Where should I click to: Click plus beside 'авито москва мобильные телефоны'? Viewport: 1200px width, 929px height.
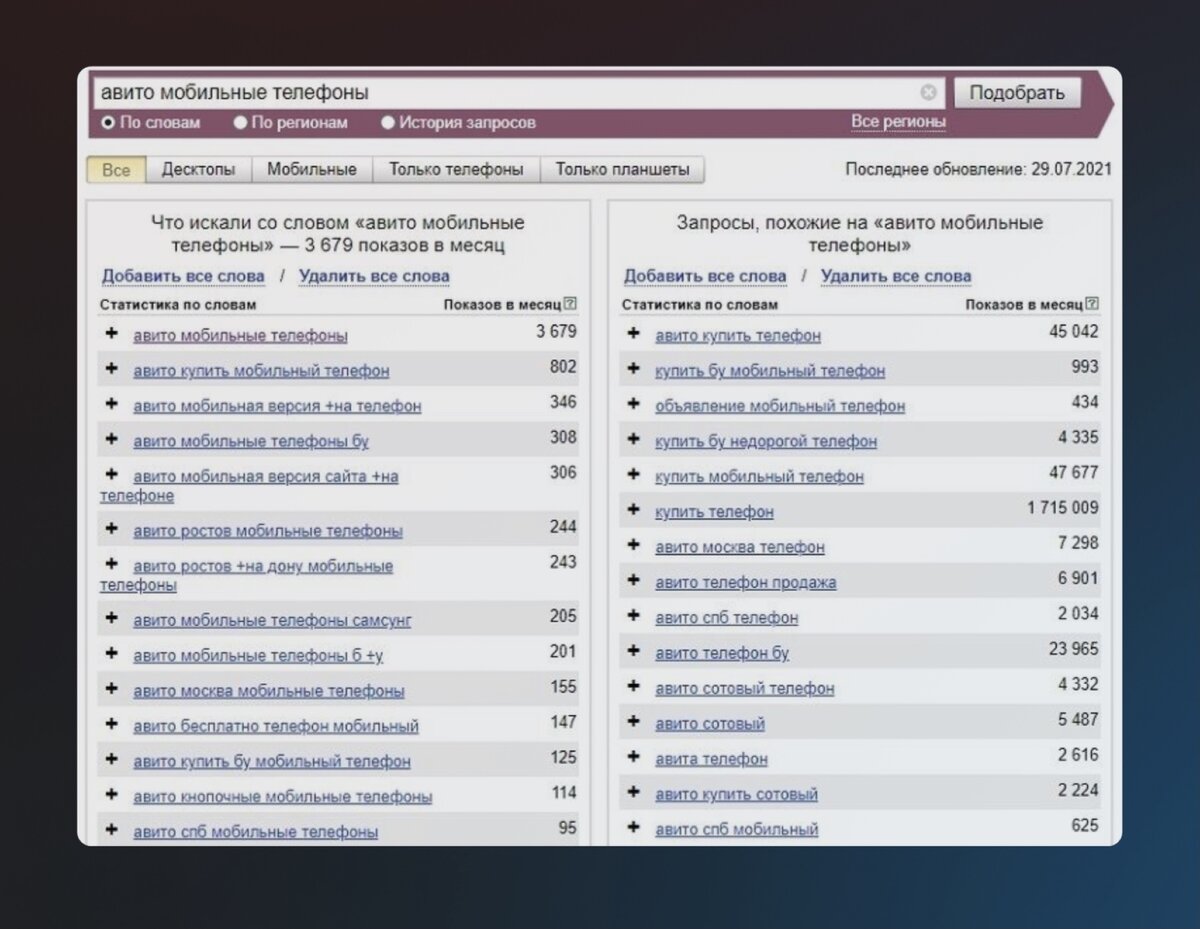tap(112, 689)
